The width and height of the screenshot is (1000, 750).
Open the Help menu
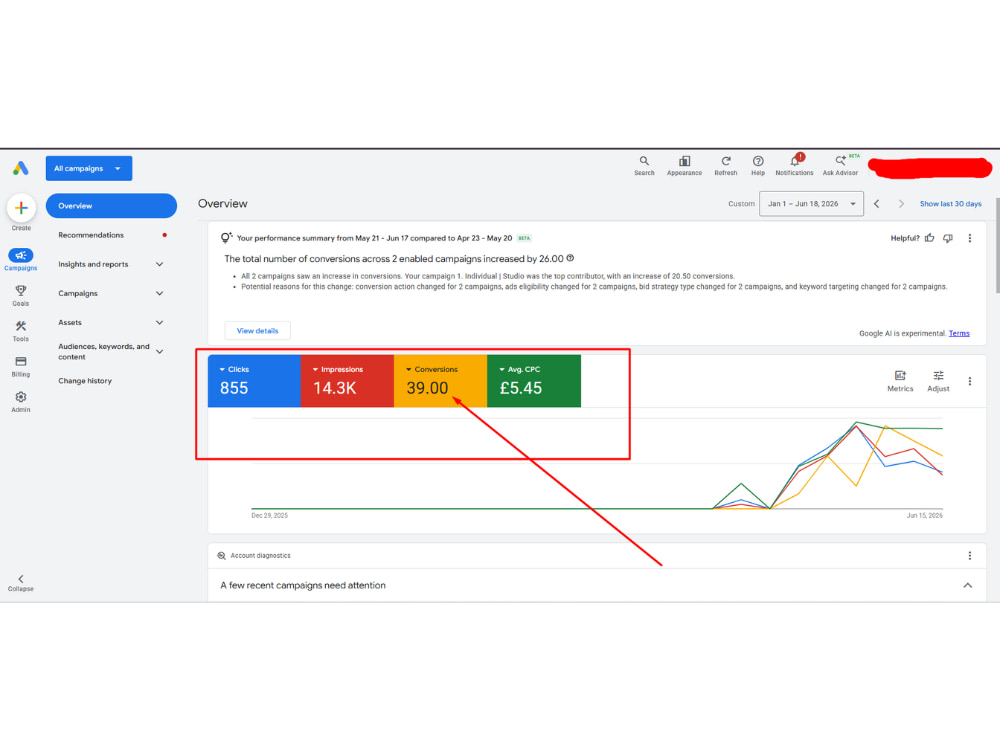[x=758, y=165]
